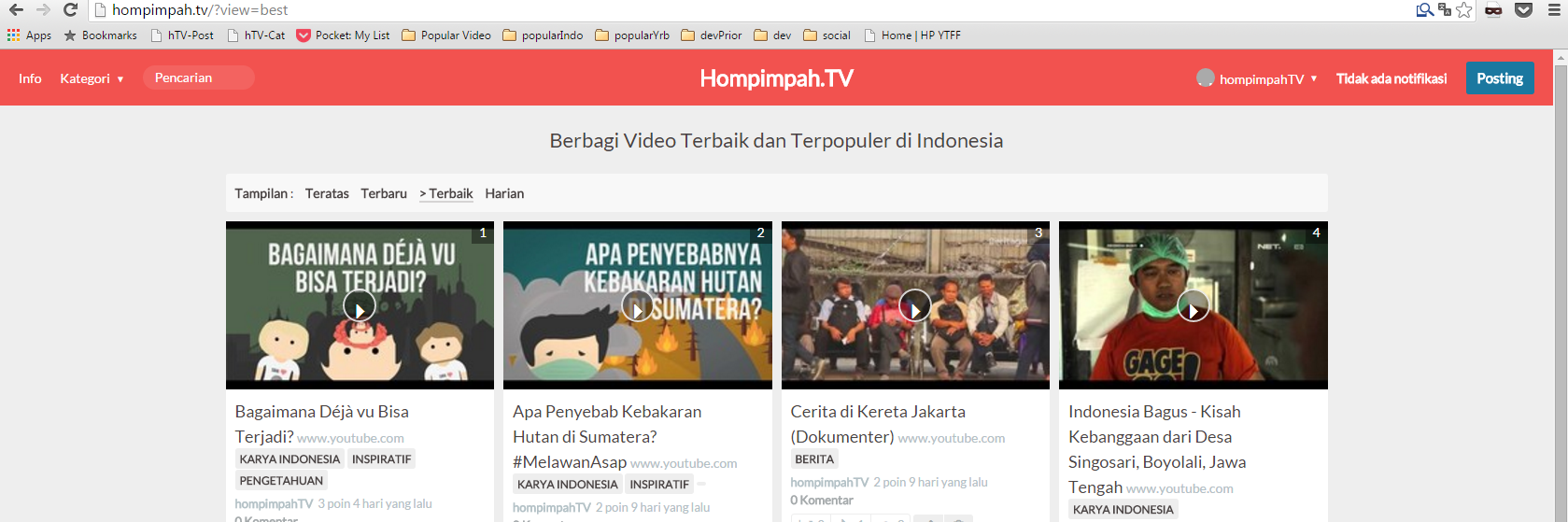This screenshot has width=1568, height=522.
Task: Open Tidak ada notifikasi notifications
Action: tap(1391, 78)
